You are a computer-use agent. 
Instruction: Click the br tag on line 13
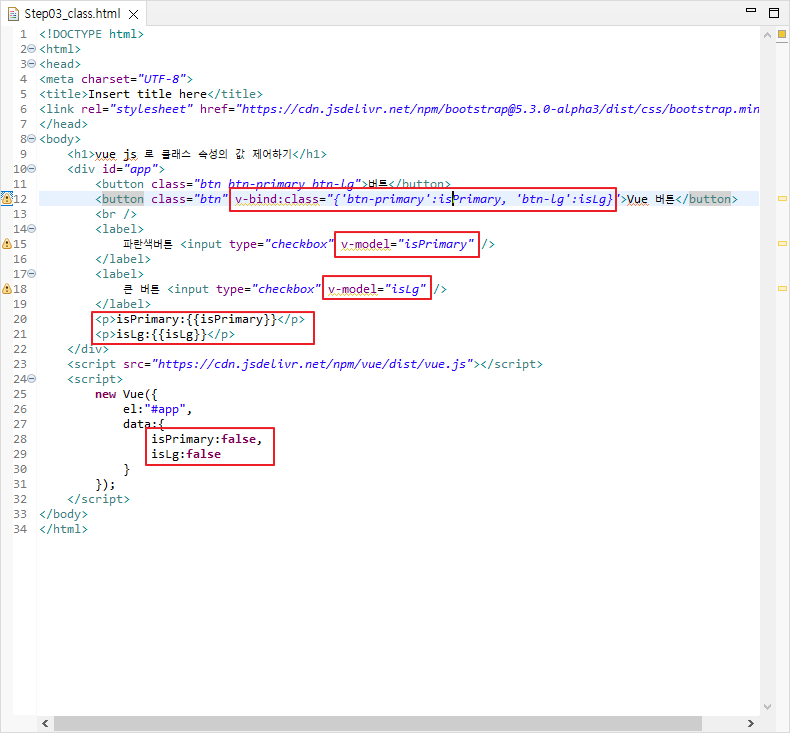coord(116,214)
